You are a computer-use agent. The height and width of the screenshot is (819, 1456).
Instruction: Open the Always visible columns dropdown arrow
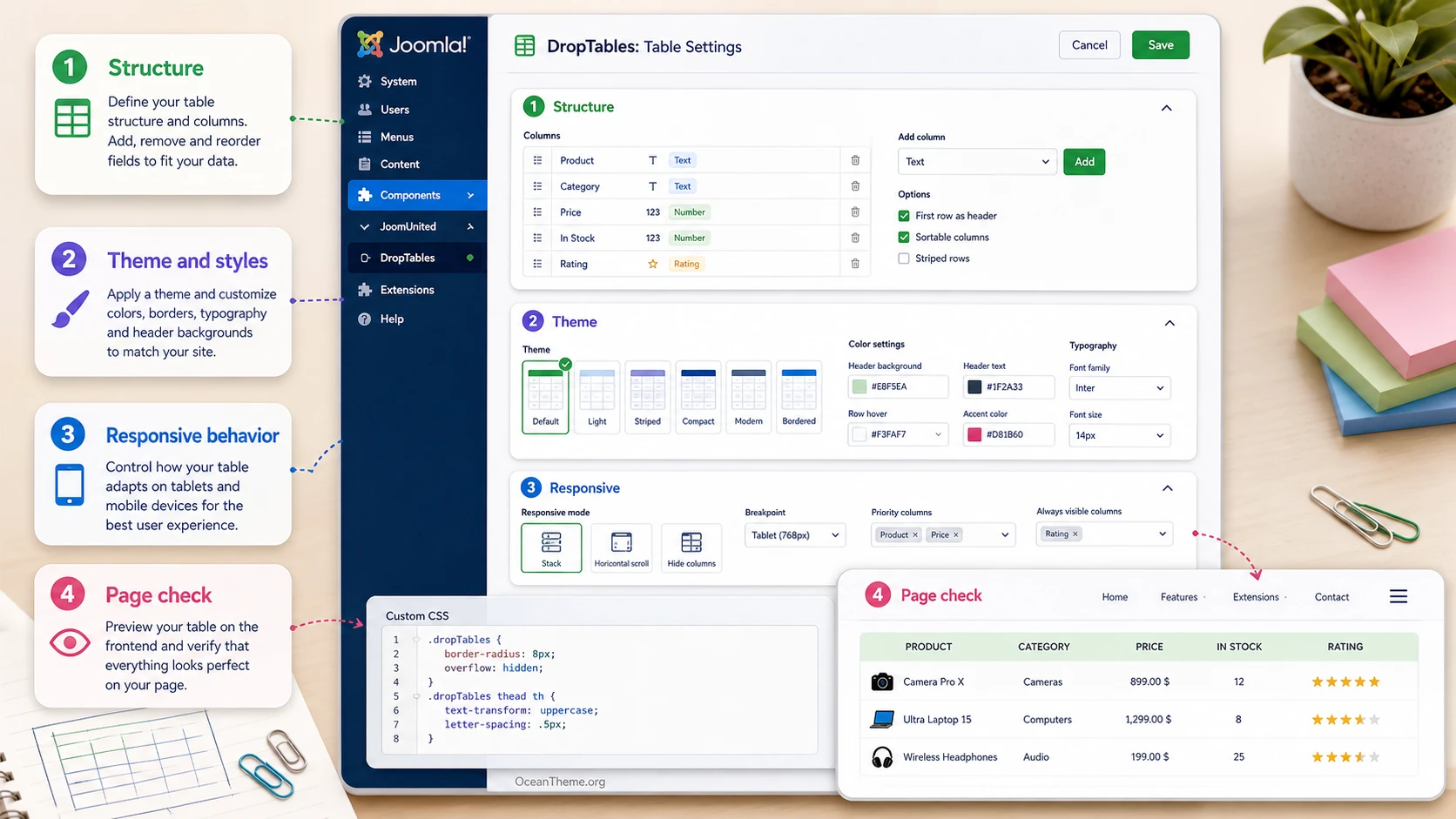[x=1163, y=534]
